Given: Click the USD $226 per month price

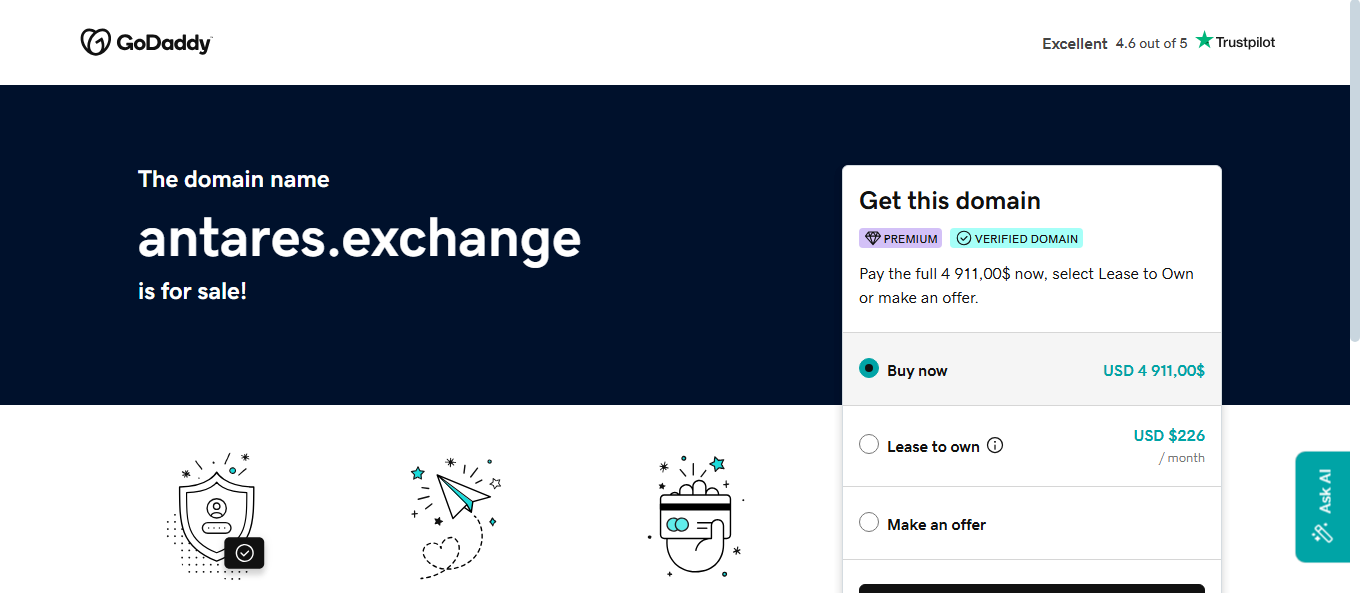Looking at the screenshot, I should click(x=1169, y=445).
